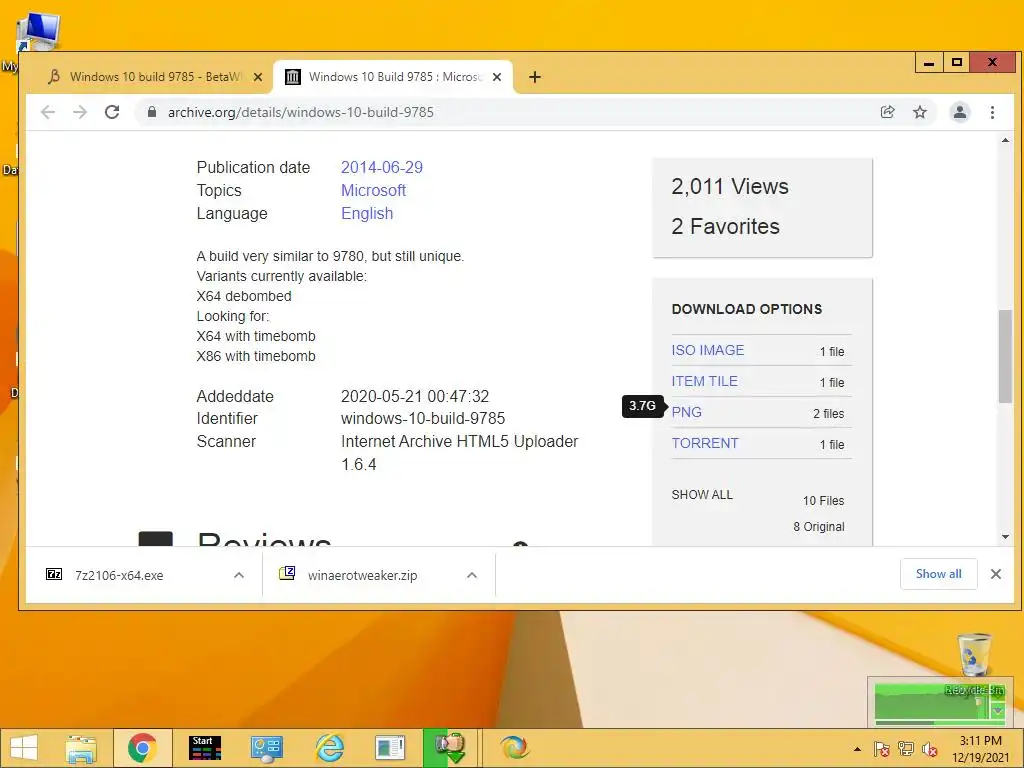Show hidden system tray icons
1024x768 pixels.
[x=857, y=749]
